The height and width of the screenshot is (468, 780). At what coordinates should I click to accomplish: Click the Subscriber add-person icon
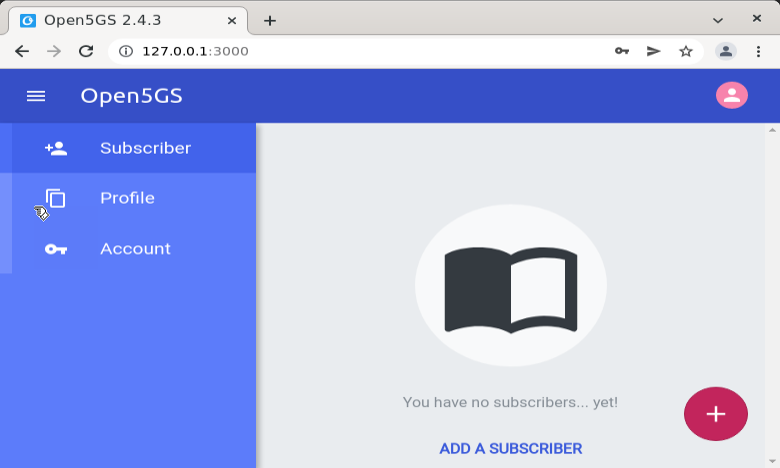56,148
